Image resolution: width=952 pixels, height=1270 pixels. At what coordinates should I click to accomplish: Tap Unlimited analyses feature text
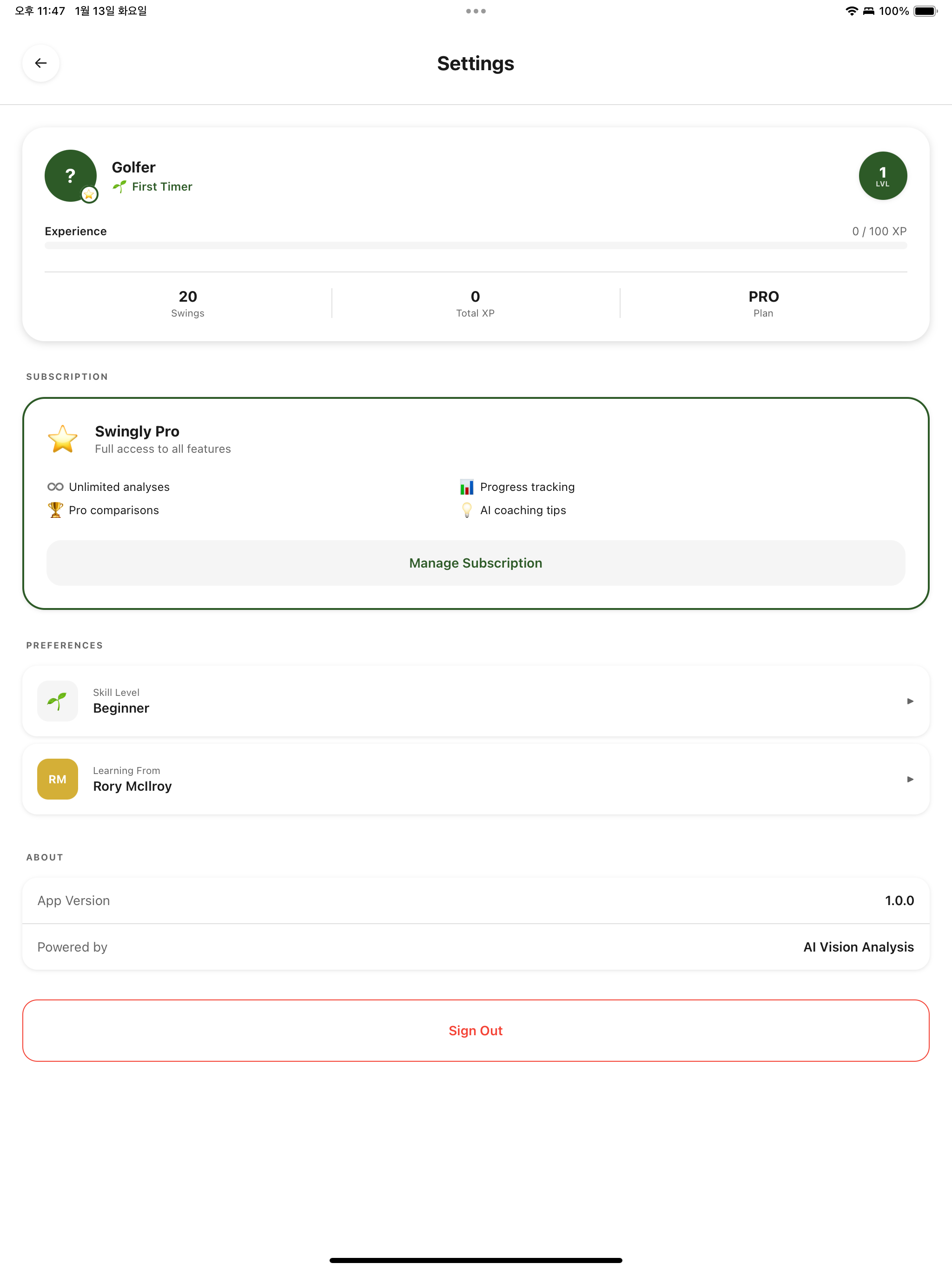[119, 487]
